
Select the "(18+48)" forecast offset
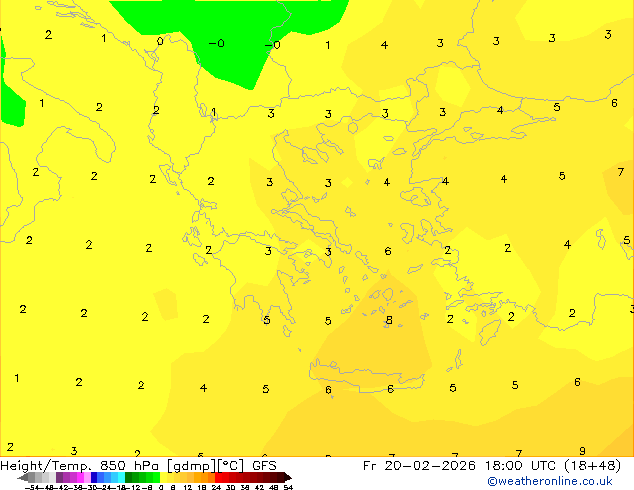pos(592,466)
